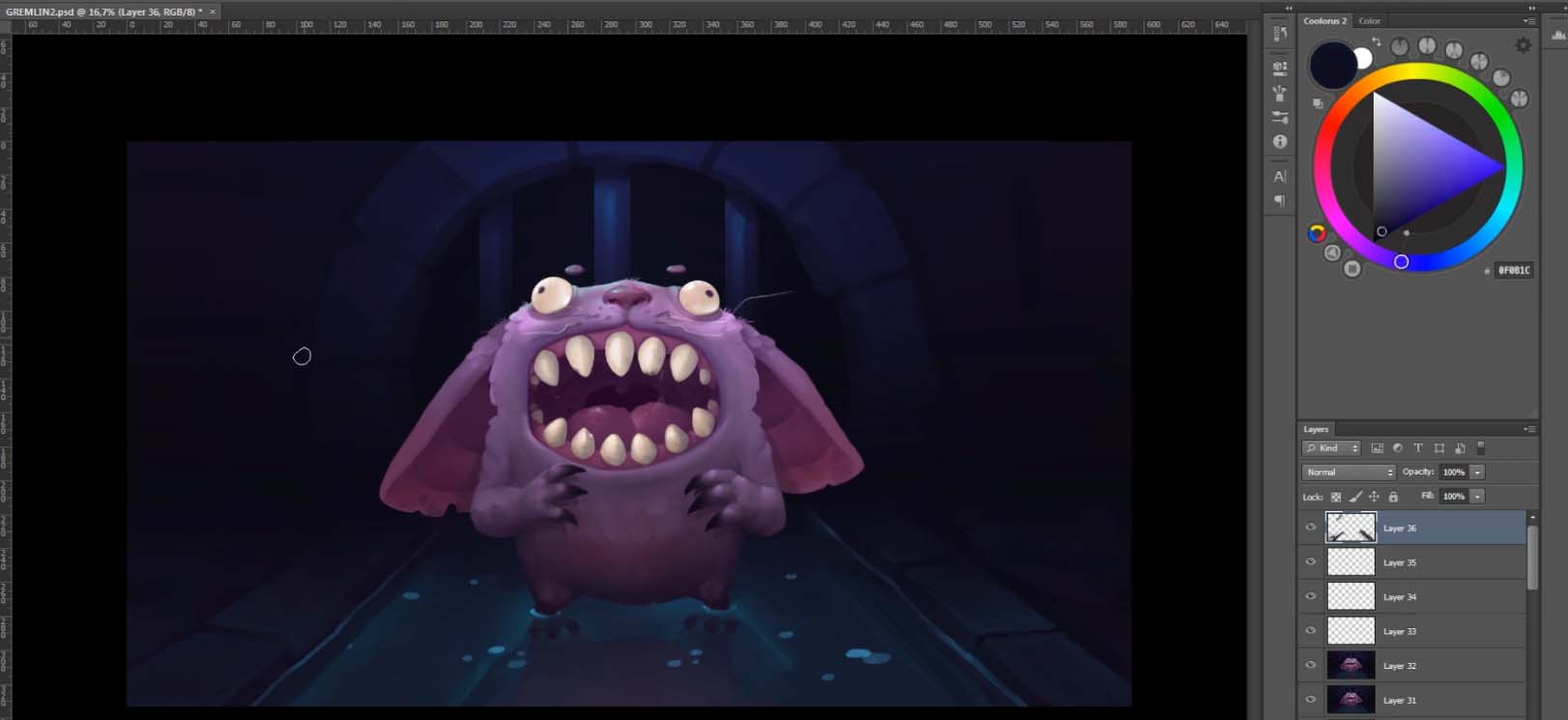Select the sixth color harmony mode circle
This screenshot has width=1568, height=720.
[1519, 99]
